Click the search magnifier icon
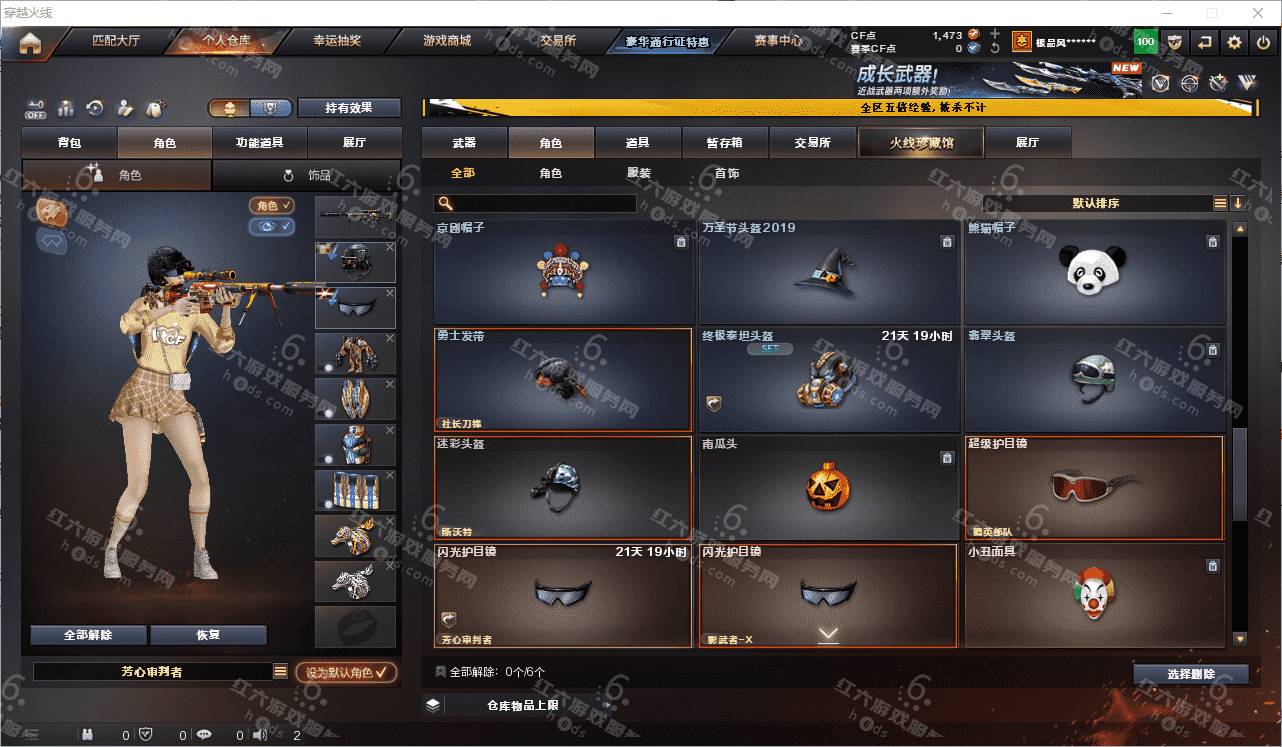Screen dimensions: 1282x747 click(445, 203)
